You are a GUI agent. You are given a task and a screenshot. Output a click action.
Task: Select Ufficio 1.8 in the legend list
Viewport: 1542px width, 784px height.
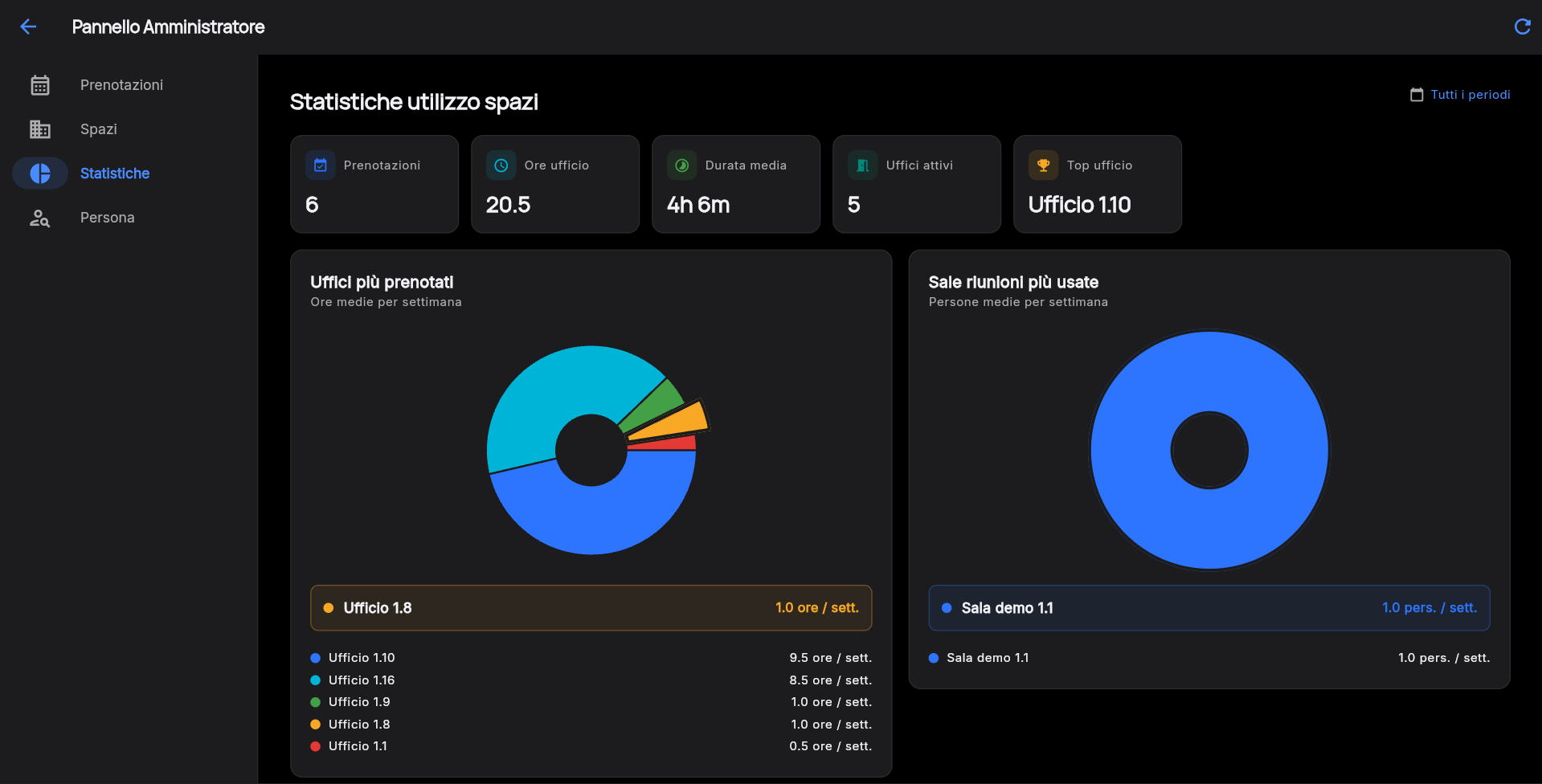pyautogui.click(x=591, y=725)
